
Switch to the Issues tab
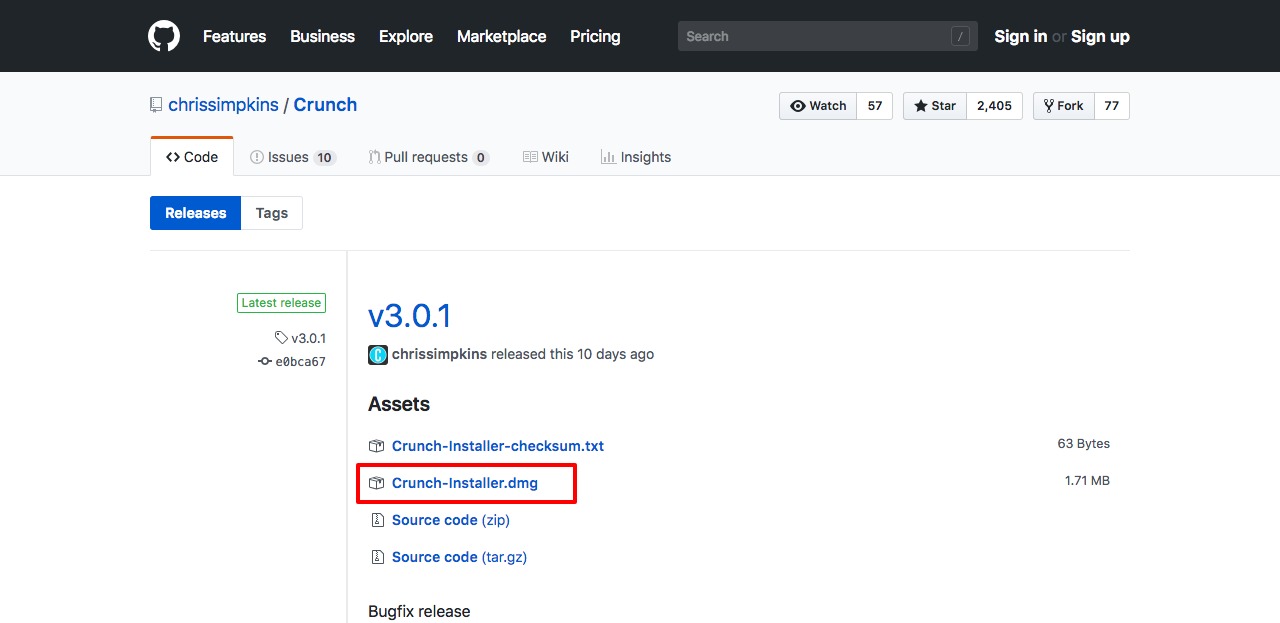(292, 157)
